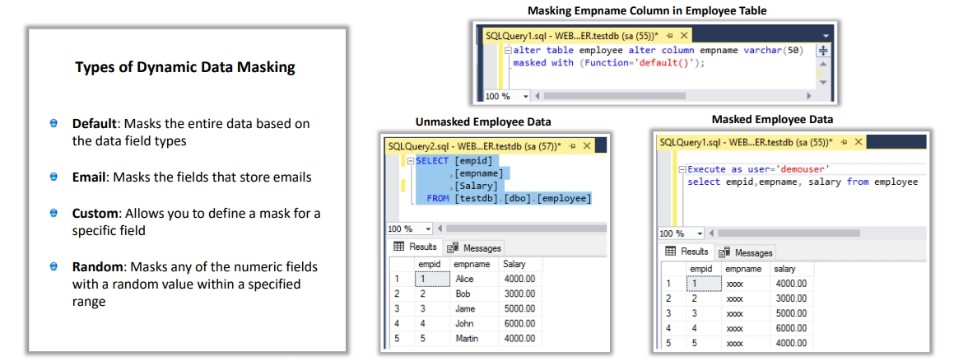Viewport: 971px width, 362px height.
Task: Click the Salary column header in the Unmasked results
Action: pos(520,264)
